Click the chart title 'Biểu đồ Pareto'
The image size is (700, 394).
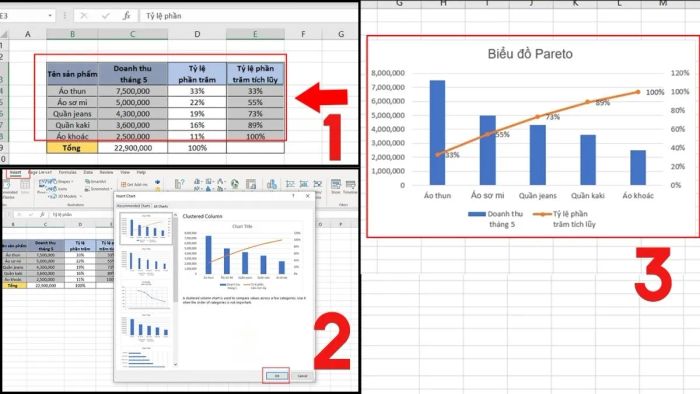tap(530, 54)
